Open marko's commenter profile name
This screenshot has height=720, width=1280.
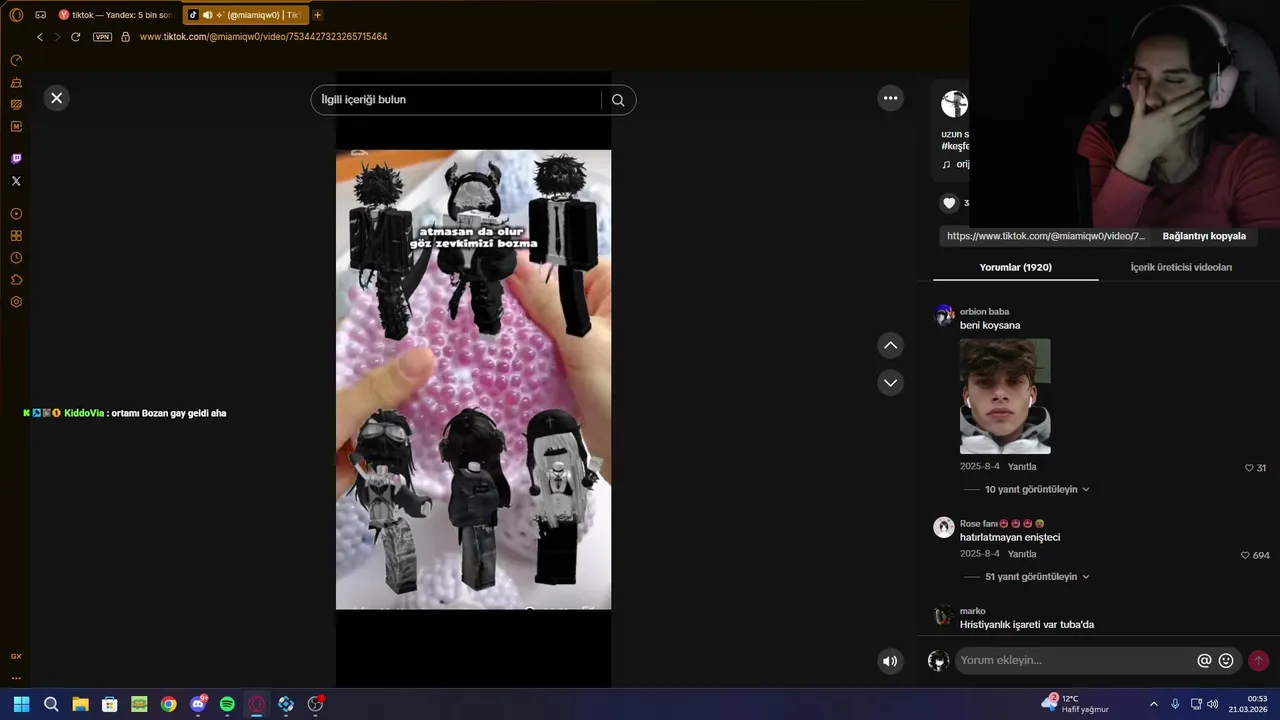click(x=972, y=611)
